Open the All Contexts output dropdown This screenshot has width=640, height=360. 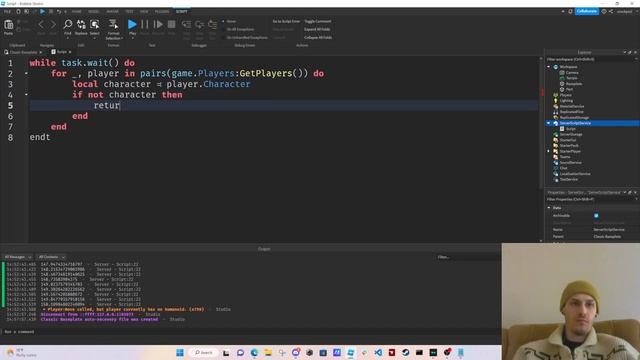51,257
